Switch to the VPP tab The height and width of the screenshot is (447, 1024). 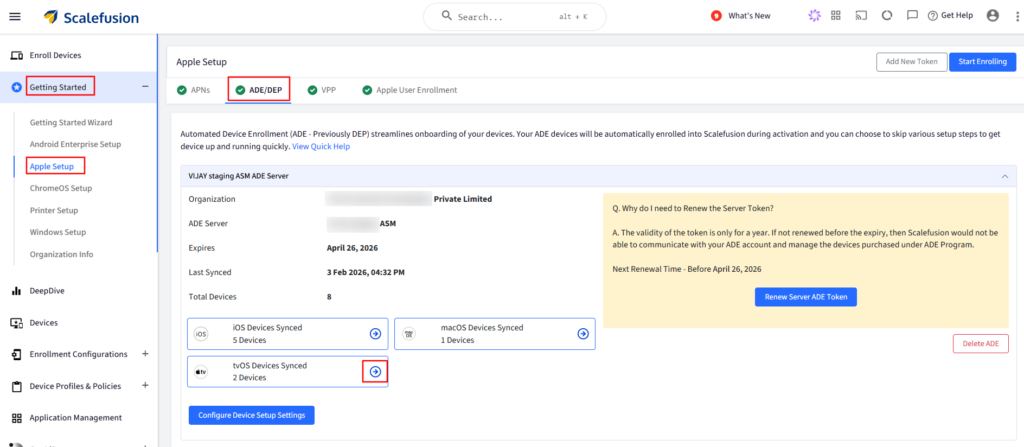tap(321, 90)
